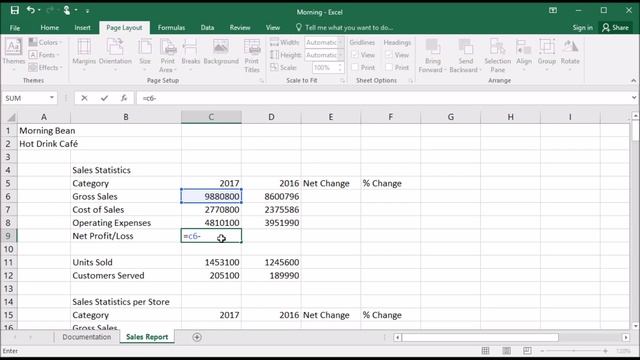Click the Save icon in the title bar
640x360 pixels.
pos(15,10)
